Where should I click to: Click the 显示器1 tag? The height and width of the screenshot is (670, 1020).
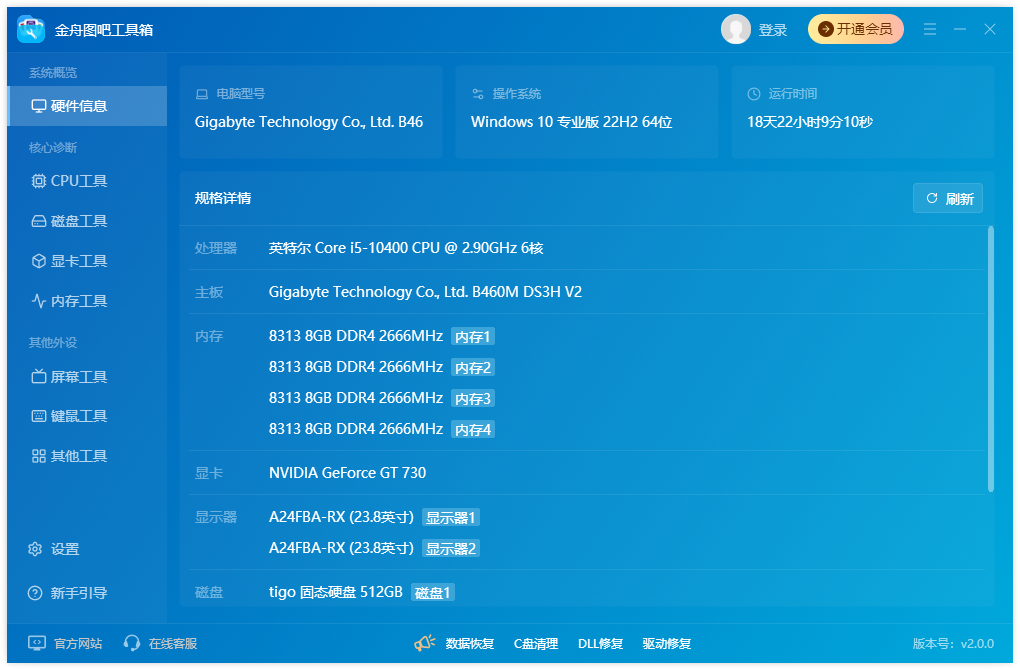pos(451,518)
